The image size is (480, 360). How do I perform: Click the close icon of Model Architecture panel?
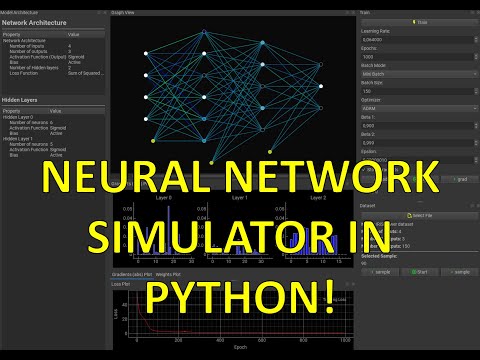point(105,13)
